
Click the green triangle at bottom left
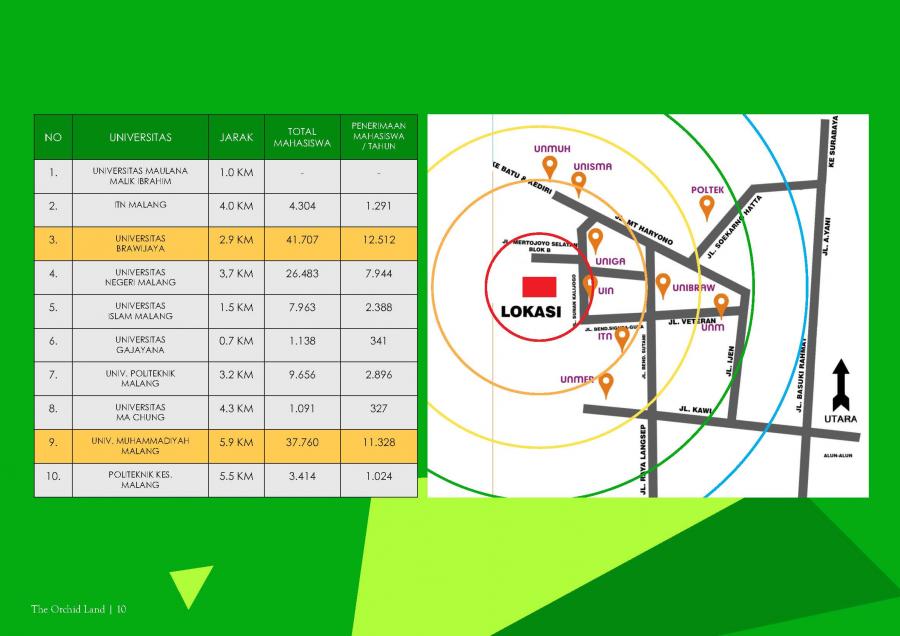190,582
